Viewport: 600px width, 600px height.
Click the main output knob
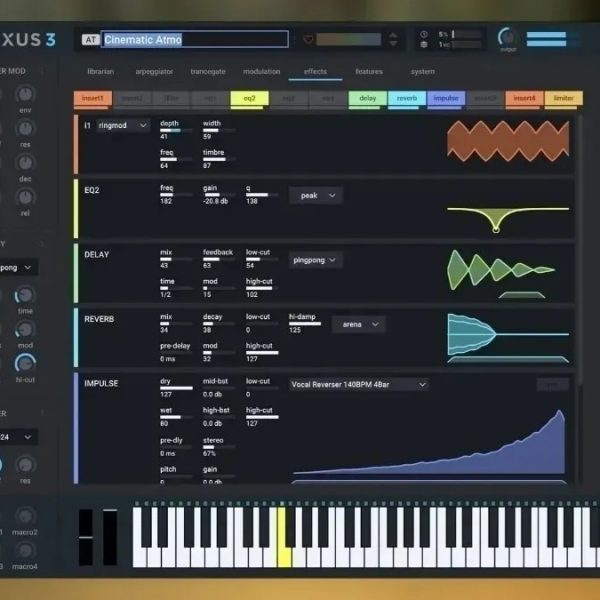(507, 37)
